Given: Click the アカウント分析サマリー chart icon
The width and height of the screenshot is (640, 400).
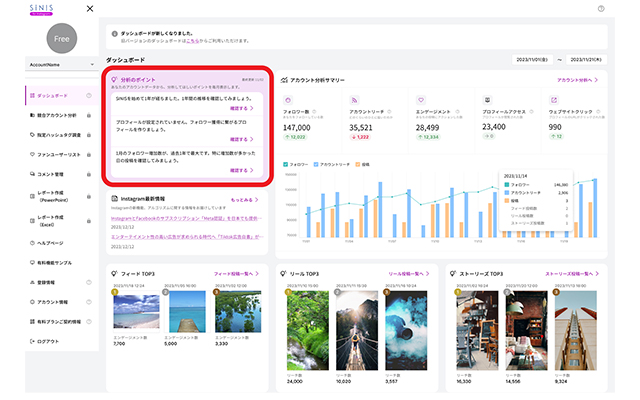Looking at the screenshot, I should point(284,80).
